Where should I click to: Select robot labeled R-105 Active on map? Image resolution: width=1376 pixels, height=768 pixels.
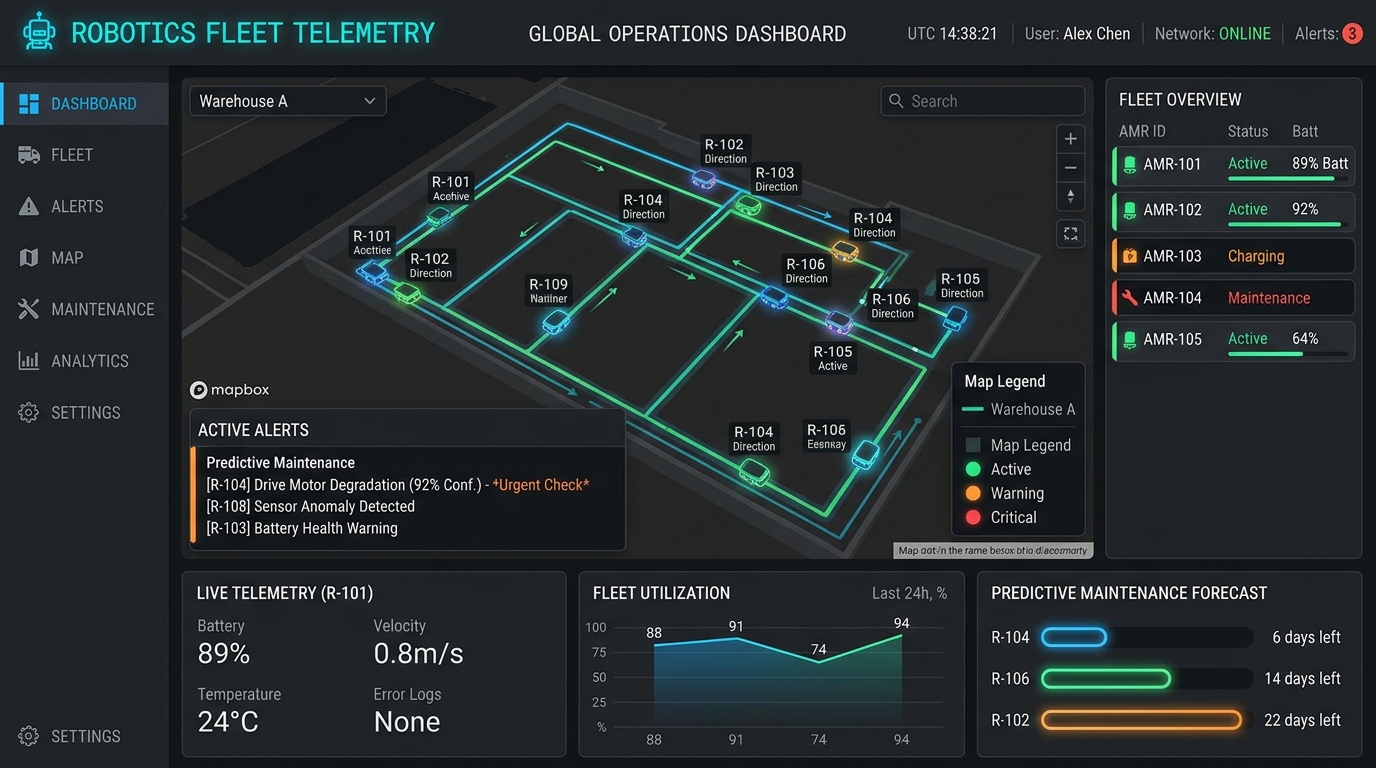838,322
